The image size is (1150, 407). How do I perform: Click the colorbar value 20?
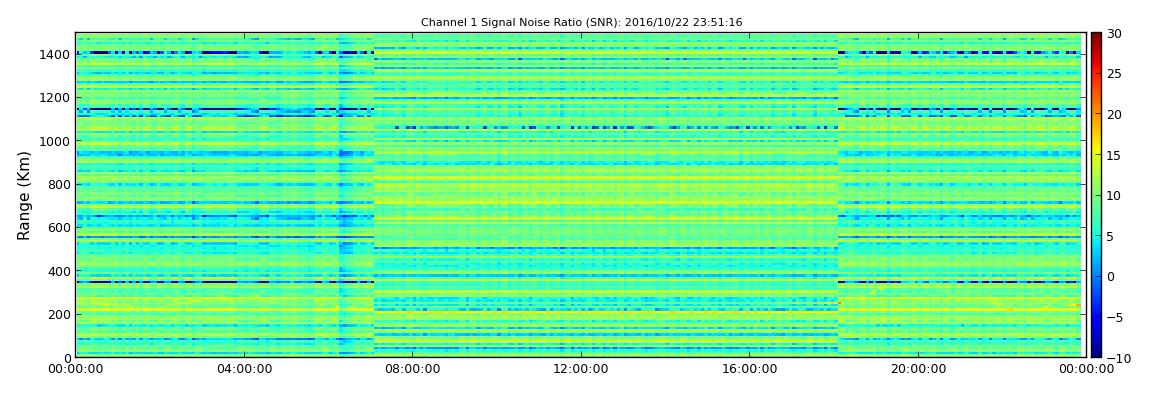pos(1114,114)
